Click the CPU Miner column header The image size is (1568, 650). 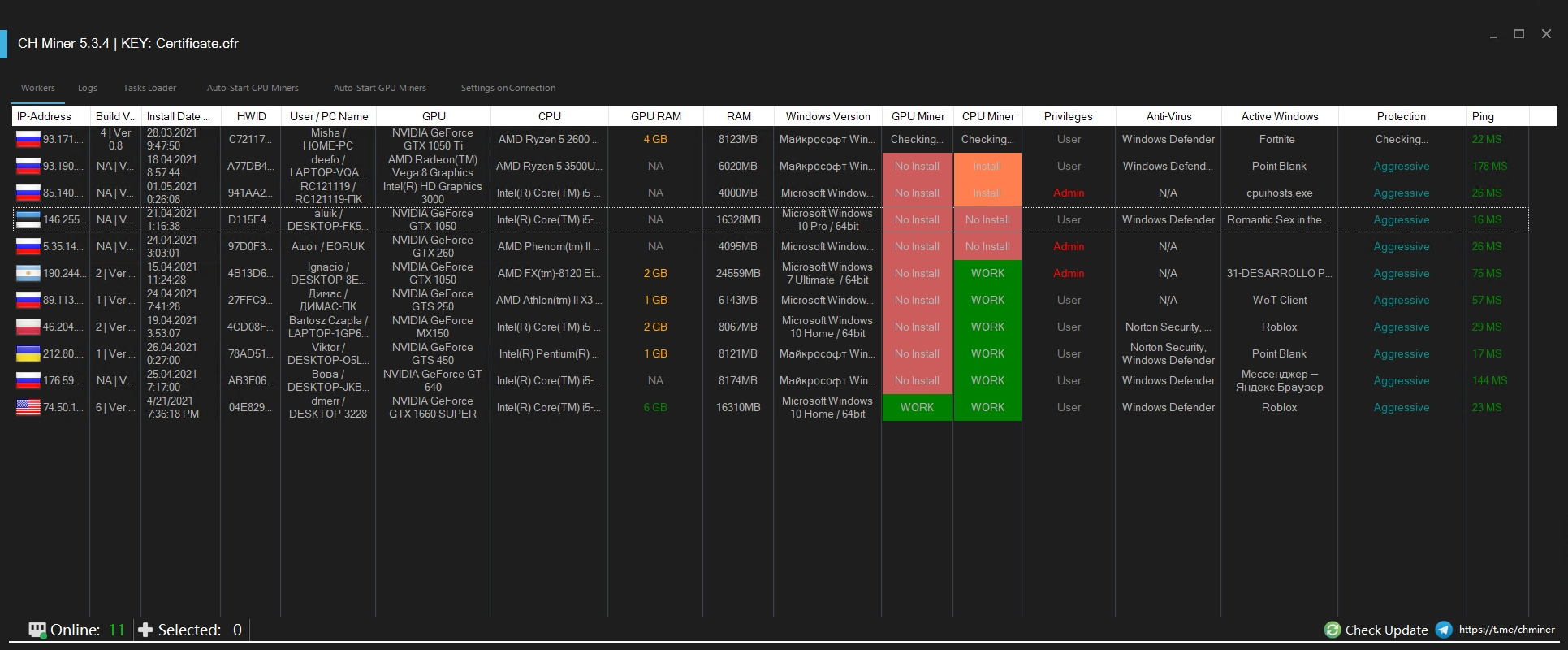[988, 116]
